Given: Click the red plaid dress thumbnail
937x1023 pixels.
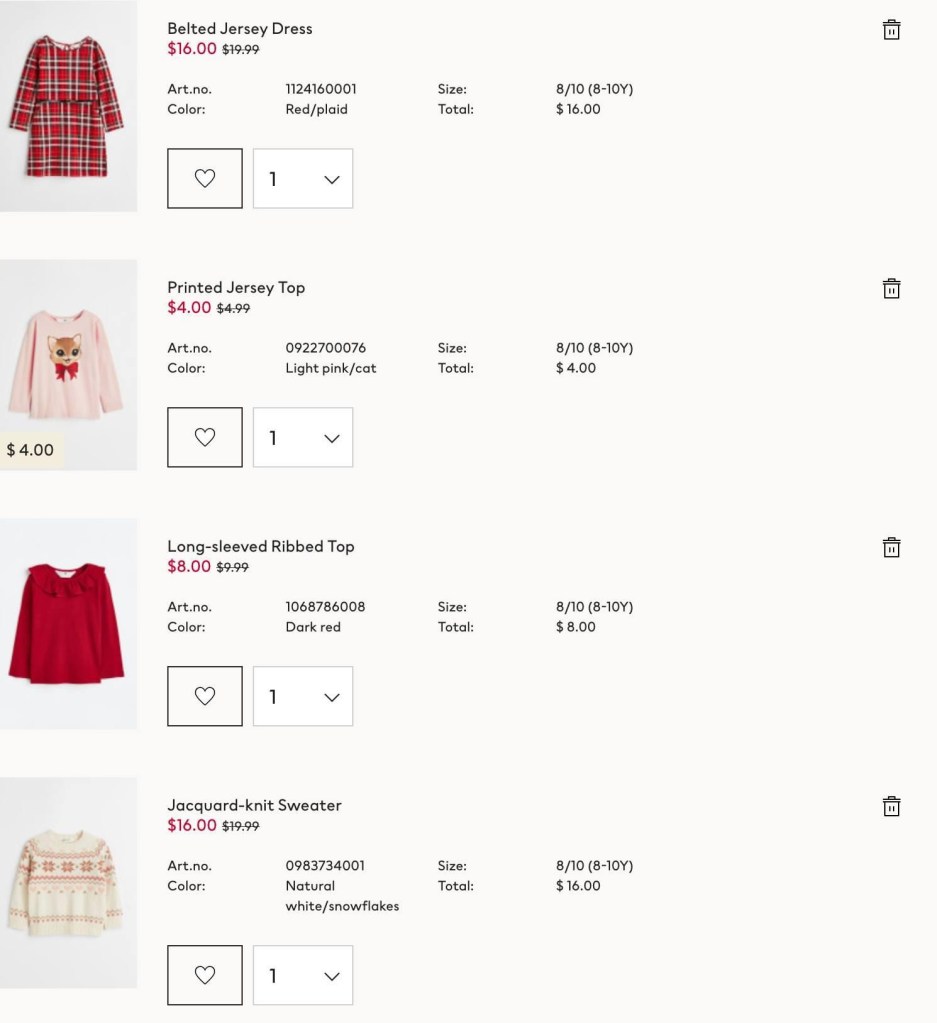Looking at the screenshot, I should click(69, 106).
